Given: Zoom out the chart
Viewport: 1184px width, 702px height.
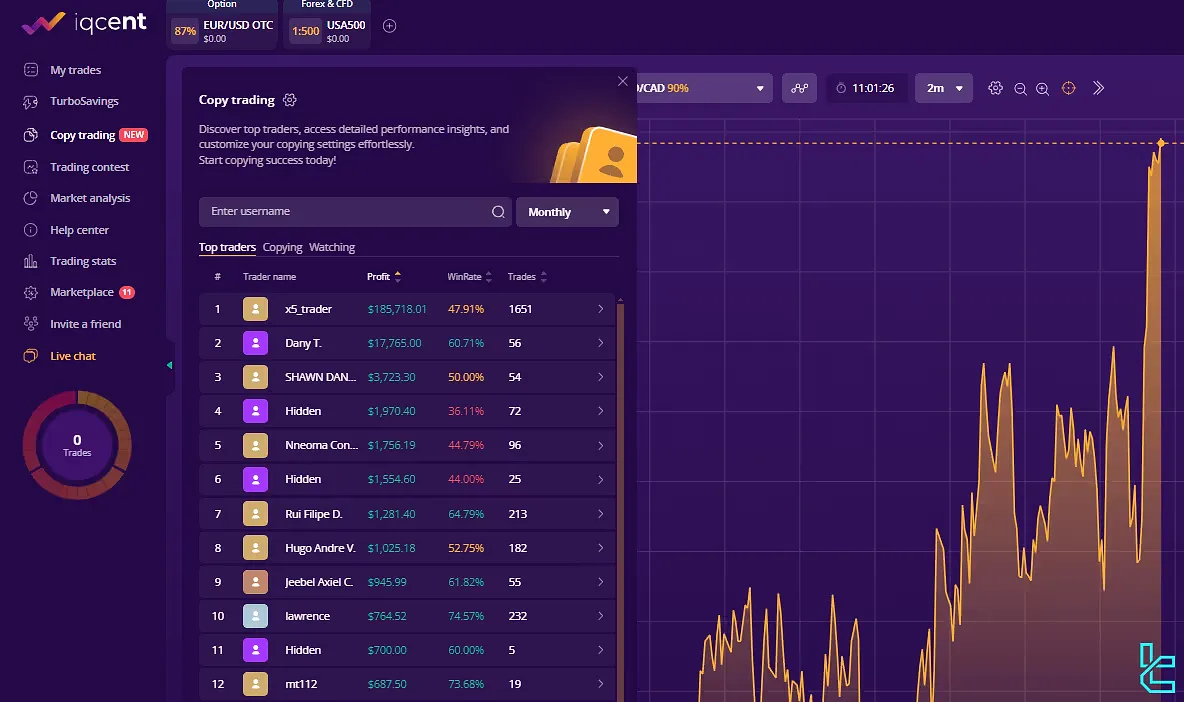Looking at the screenshot, I should pyautogui.click(x=1020, y=89).
